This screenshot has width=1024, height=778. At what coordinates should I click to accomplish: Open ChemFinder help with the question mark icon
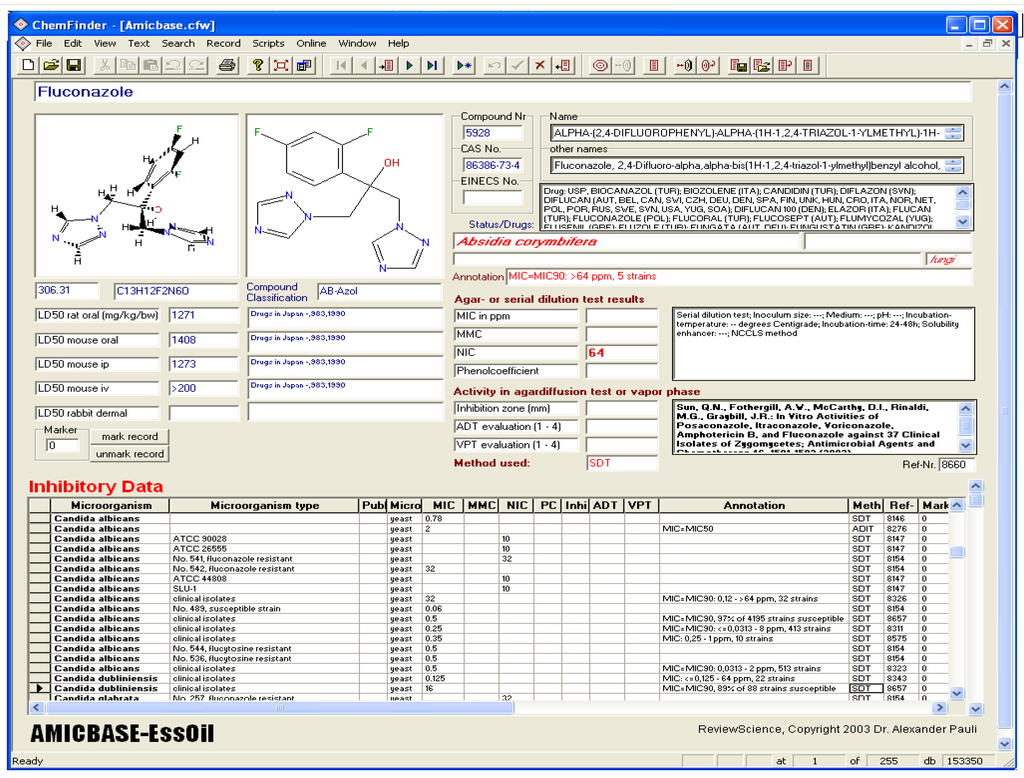[251, 64]
